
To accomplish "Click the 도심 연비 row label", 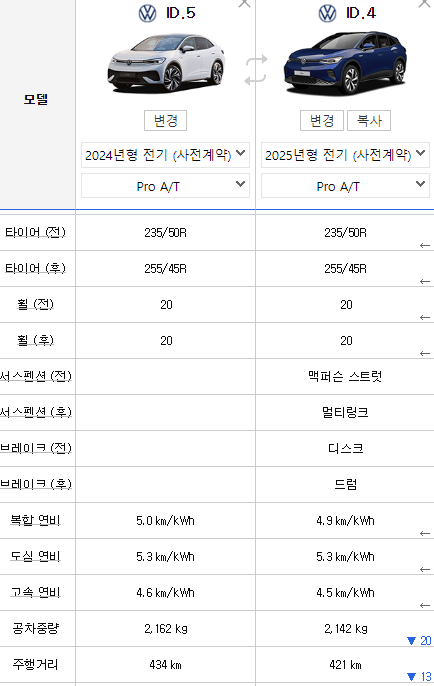I will [x=35, y=556].
